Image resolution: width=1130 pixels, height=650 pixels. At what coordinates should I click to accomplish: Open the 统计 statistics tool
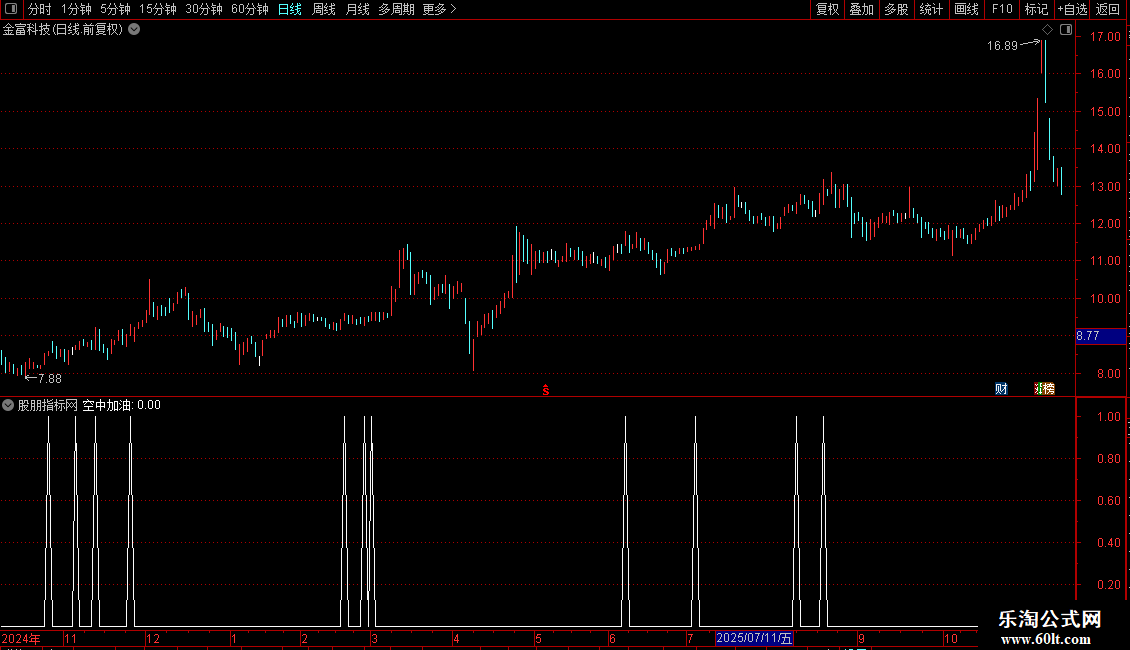point(930,9)
